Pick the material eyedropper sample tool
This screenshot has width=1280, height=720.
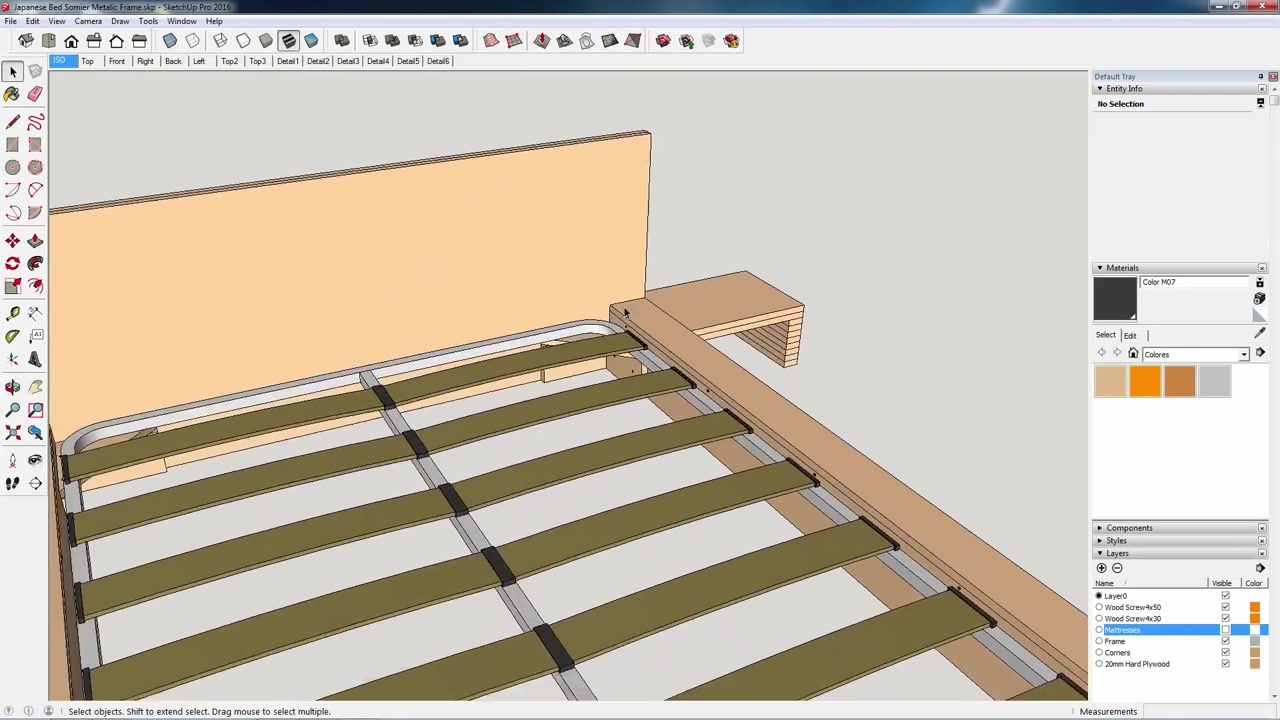point(1260,333)
